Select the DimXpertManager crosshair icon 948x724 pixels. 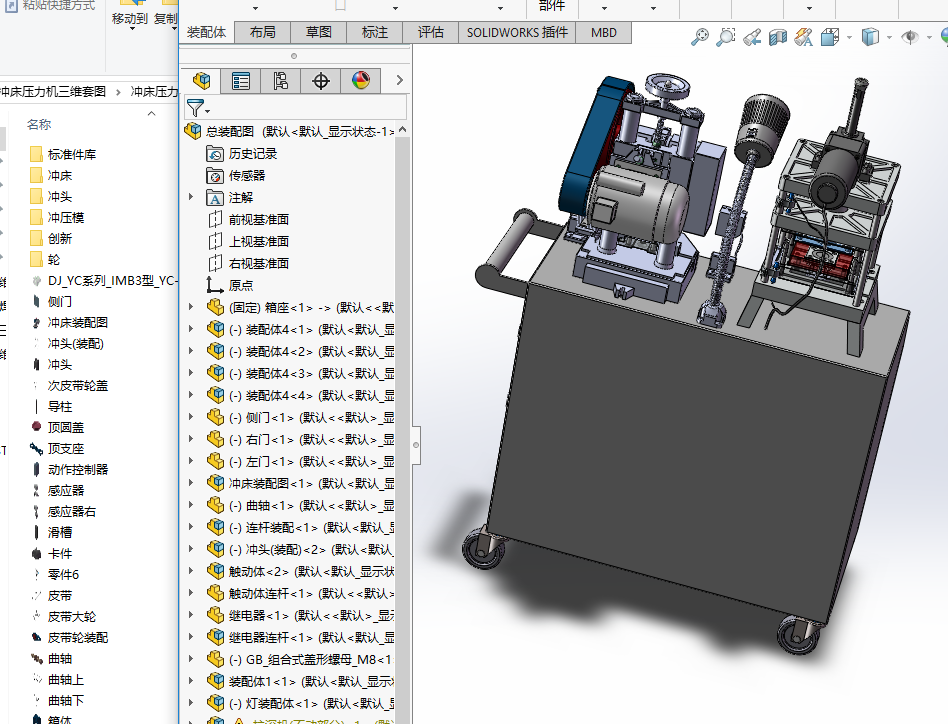point(321,81)
